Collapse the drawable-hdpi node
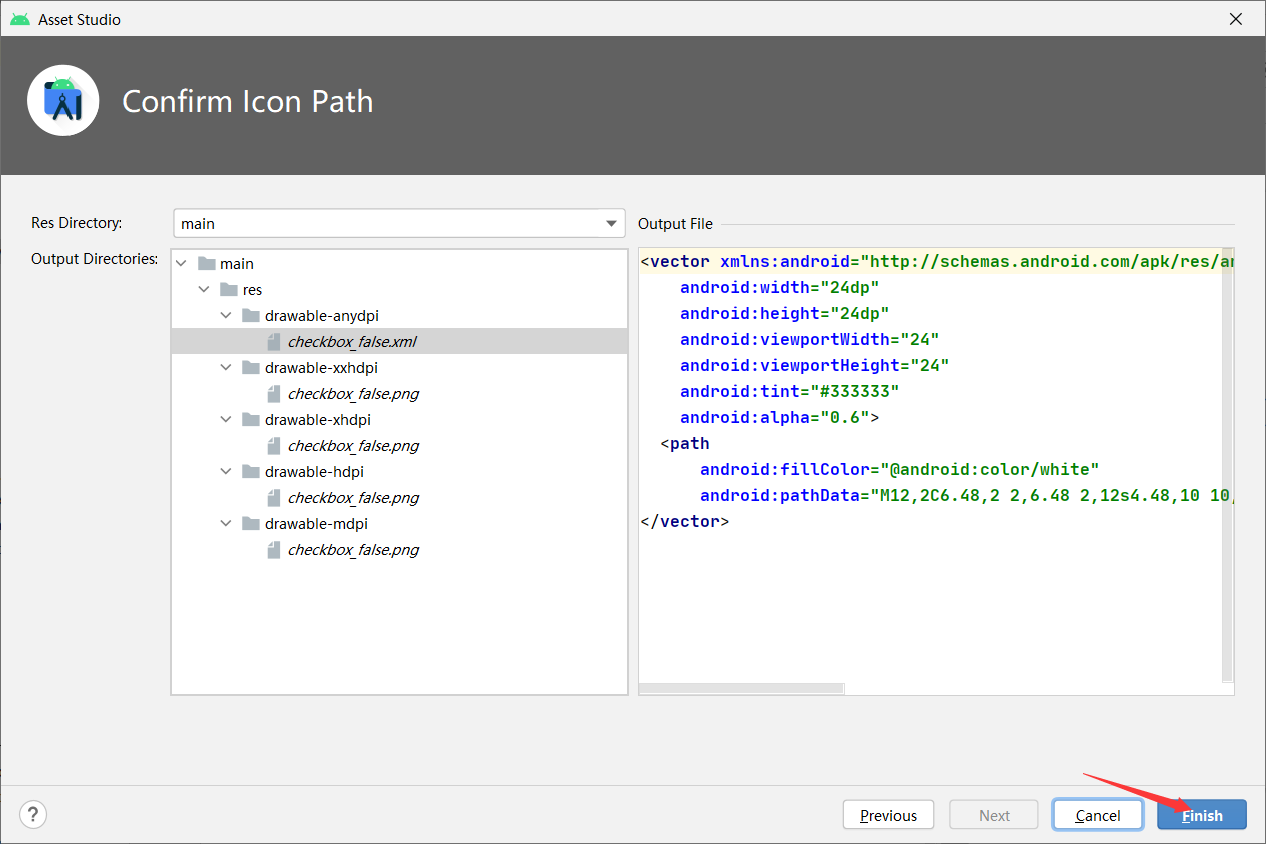The height and width of the screenshot is (844, 1266). coord(226,472)
